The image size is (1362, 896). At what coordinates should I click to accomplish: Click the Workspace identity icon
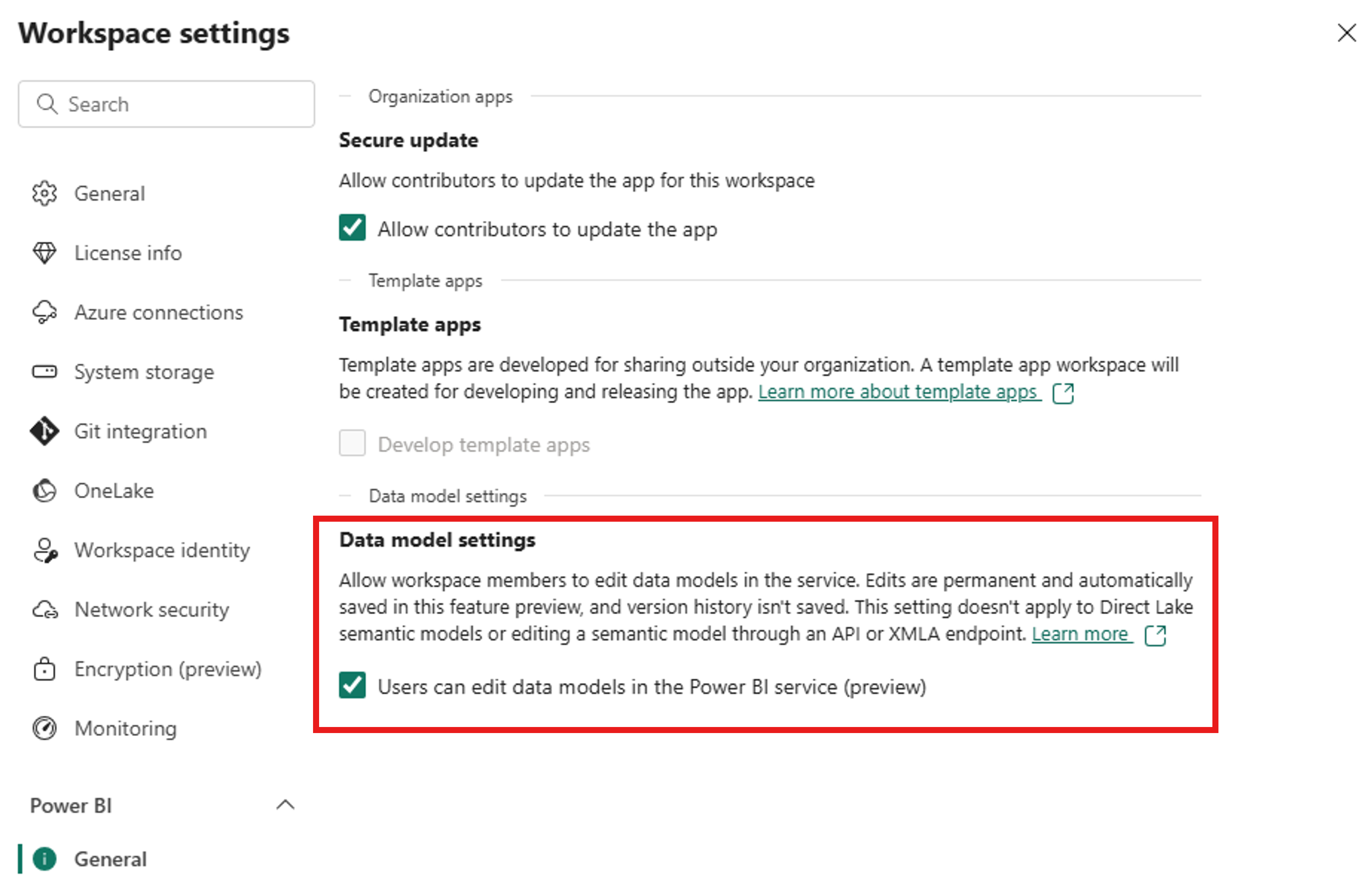tap(45, 550)
